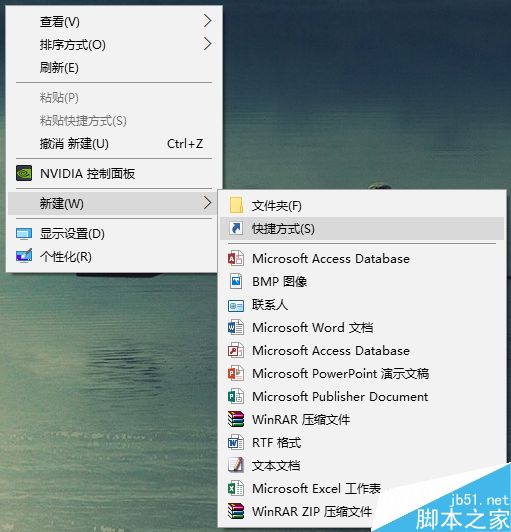511x532 pixels.
Task: Create a new BMP 图像
Action: (362, 281)
